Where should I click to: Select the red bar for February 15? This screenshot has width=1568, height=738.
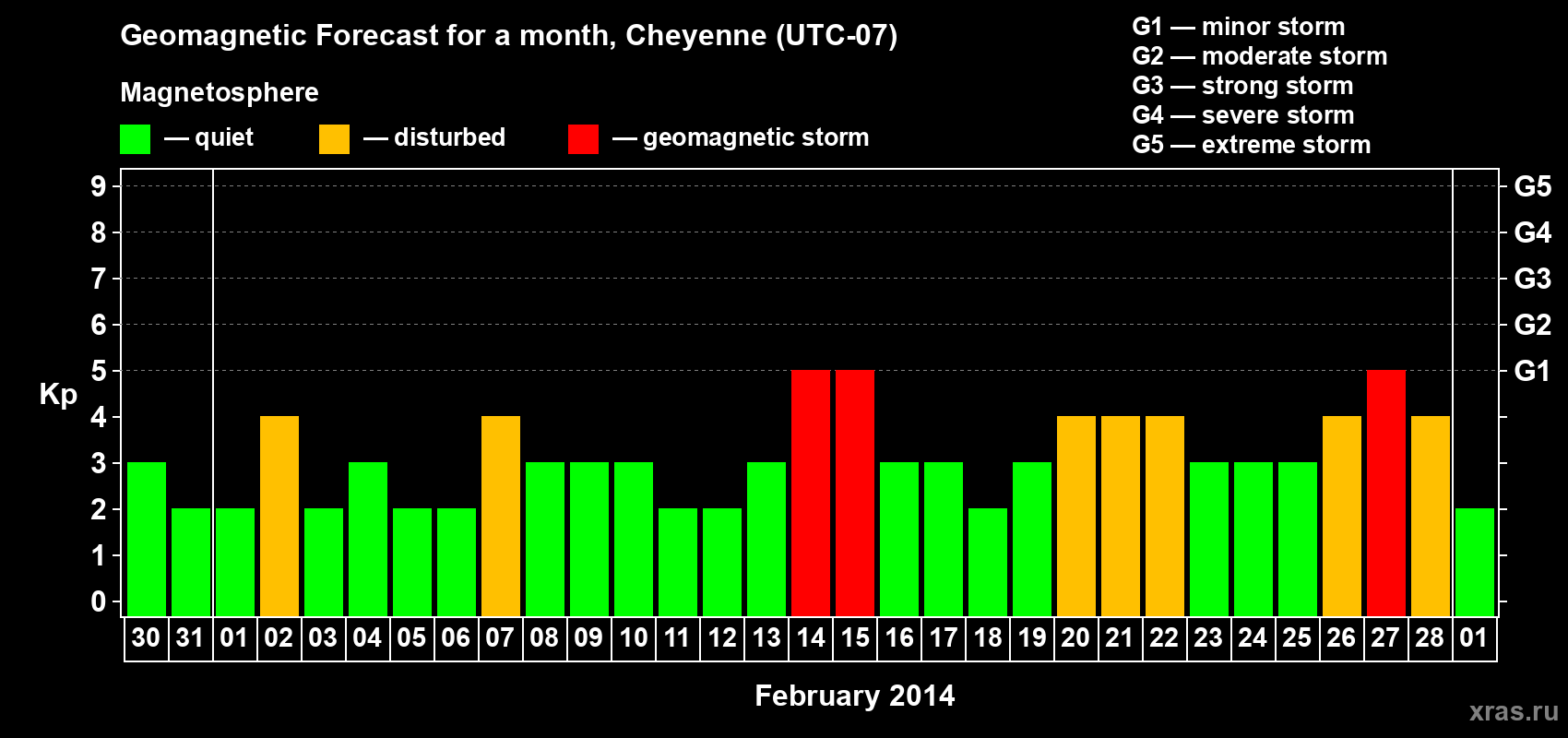(855, 494)
